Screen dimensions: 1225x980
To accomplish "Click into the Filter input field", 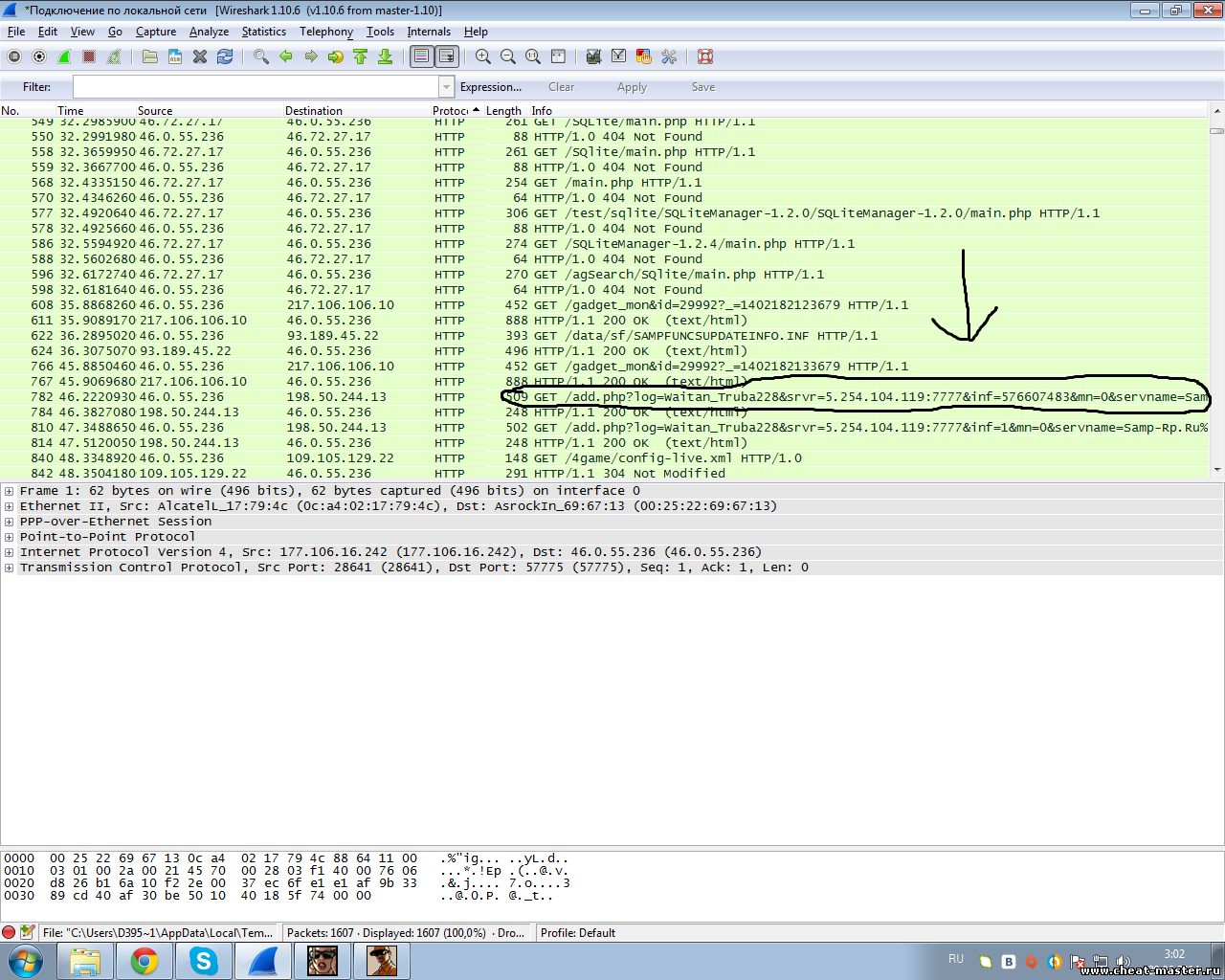I will (255, 87).
